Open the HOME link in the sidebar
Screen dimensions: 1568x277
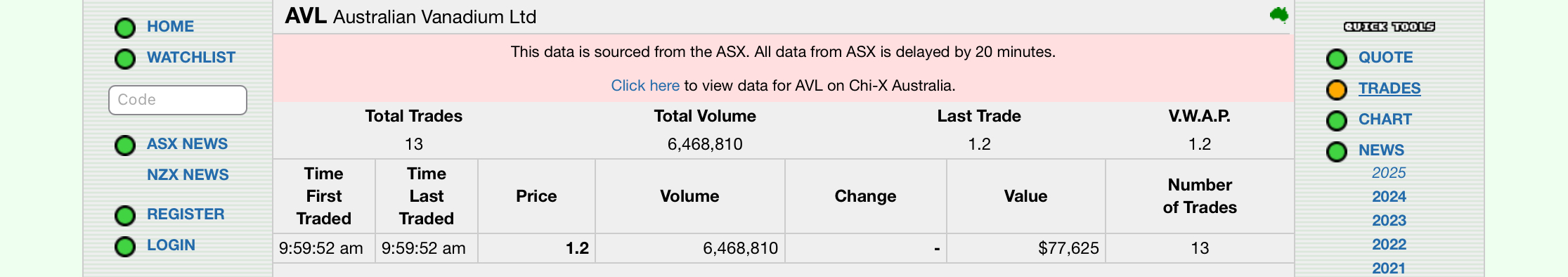(170, 27)
